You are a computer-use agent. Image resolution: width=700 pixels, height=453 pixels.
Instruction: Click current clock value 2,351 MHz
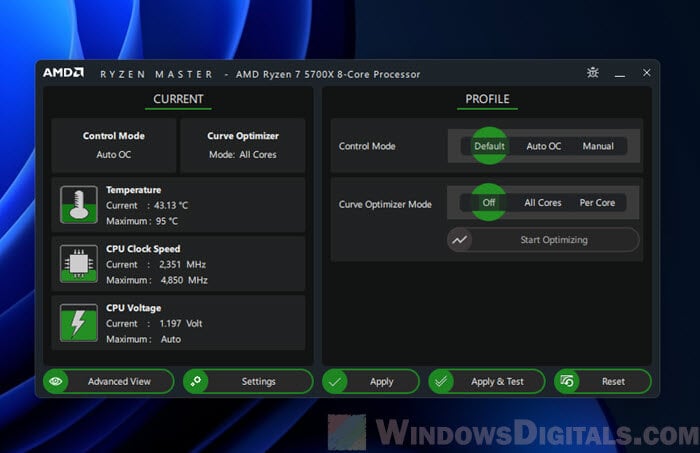point(183,264)
